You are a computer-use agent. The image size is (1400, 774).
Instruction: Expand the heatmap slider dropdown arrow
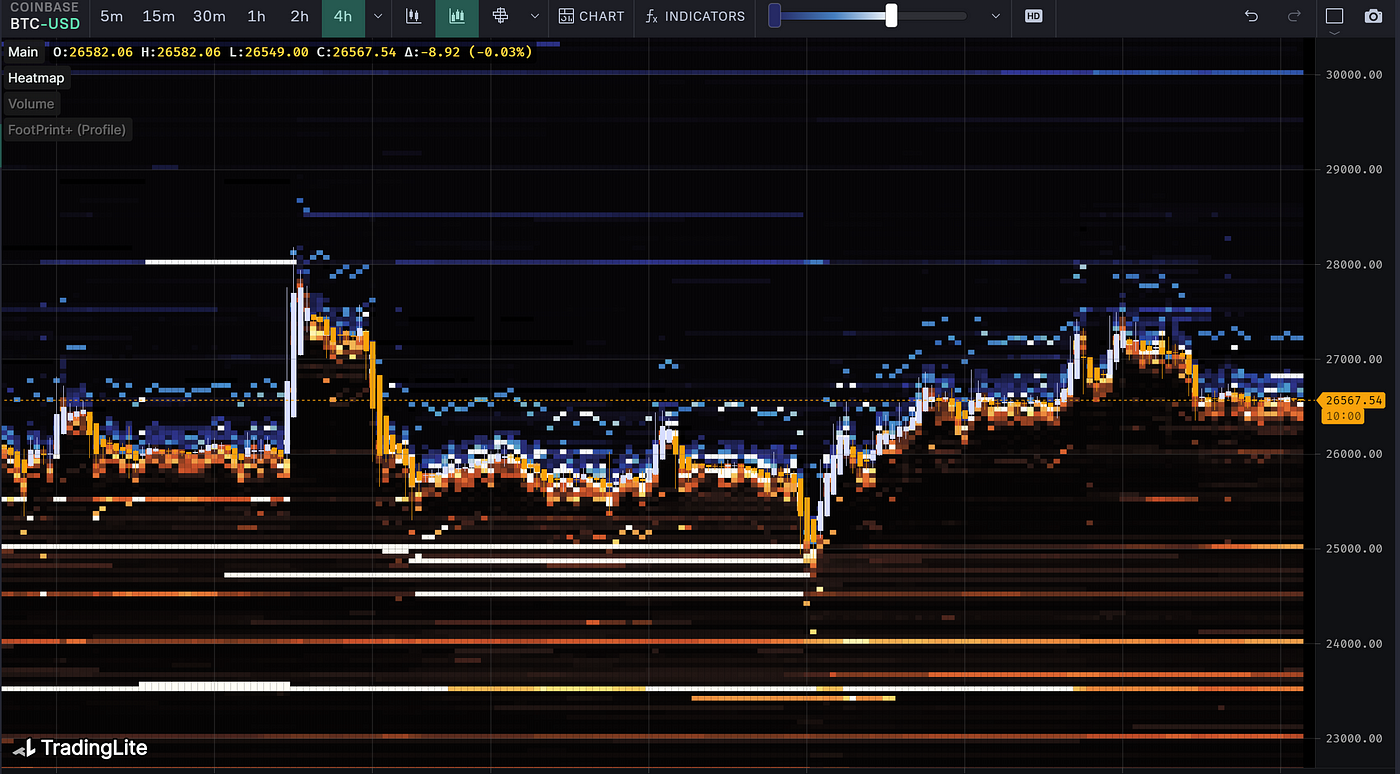(995, 16)
